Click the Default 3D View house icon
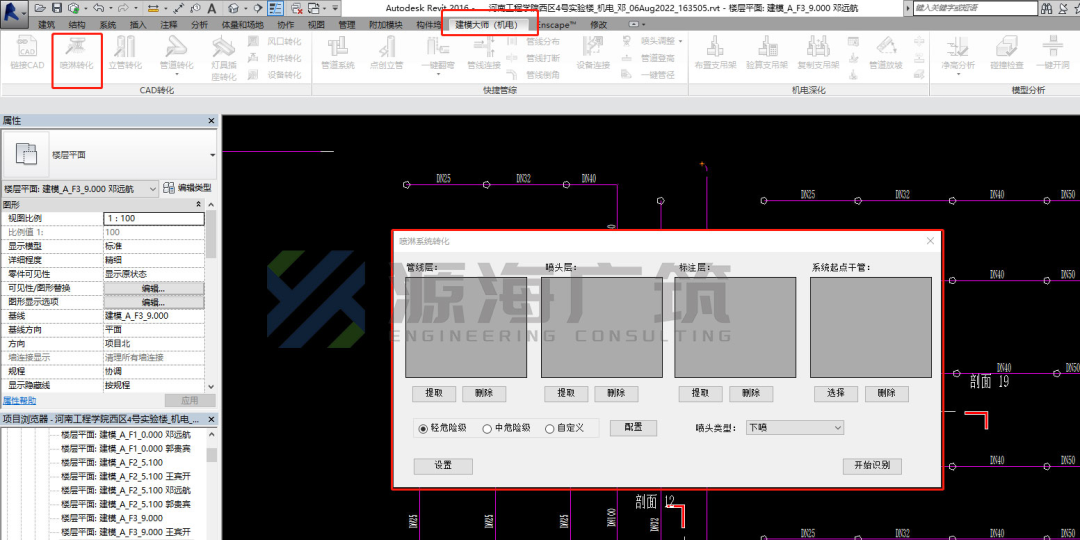Viewport: 1080px width, 540px height. 234,8
